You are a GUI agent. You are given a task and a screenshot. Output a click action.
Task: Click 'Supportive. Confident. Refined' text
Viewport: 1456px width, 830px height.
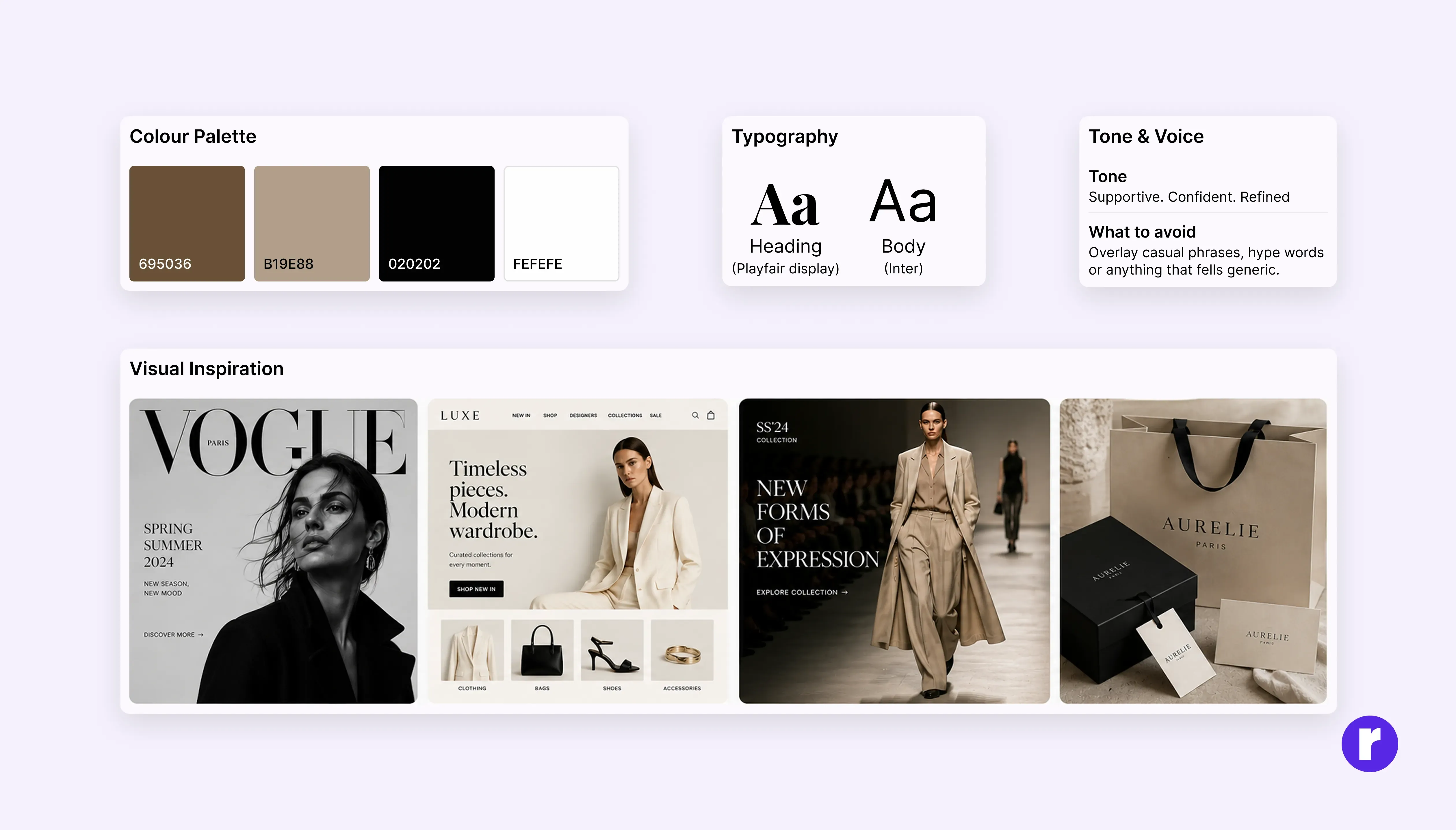(x=1189, y=197)
